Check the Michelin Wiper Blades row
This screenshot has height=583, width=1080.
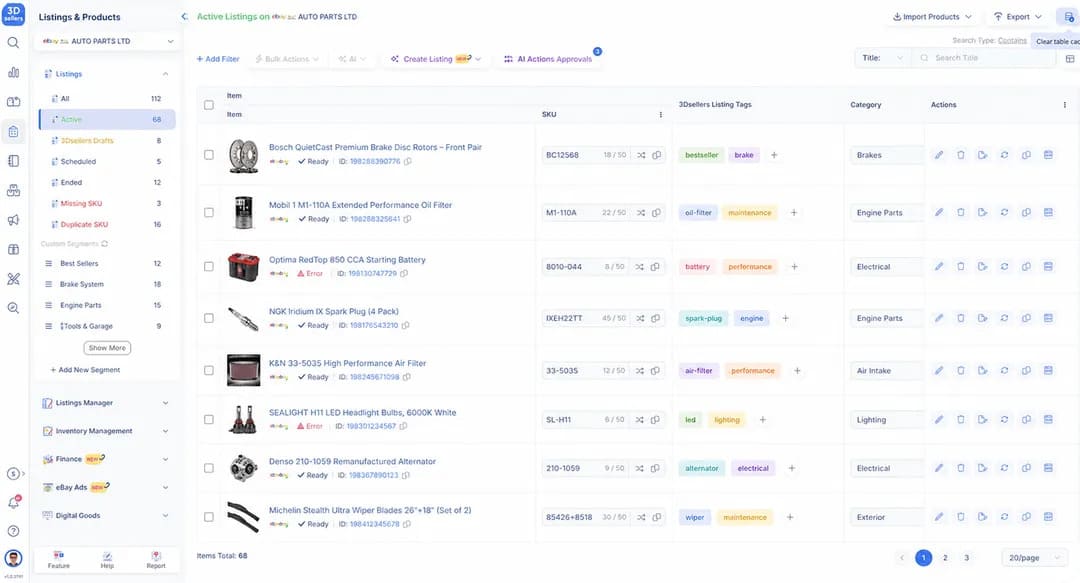tap(209, 517)
